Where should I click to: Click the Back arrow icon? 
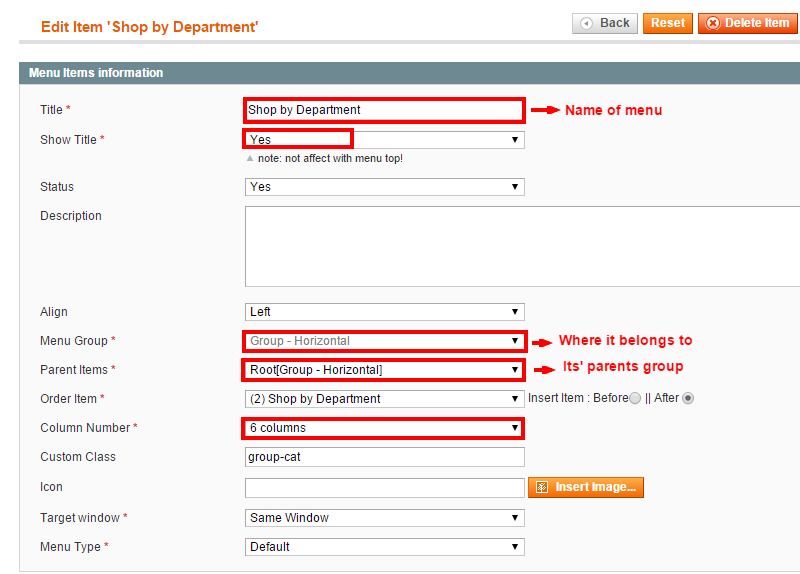pyautogui.click(x=587, y=23)
